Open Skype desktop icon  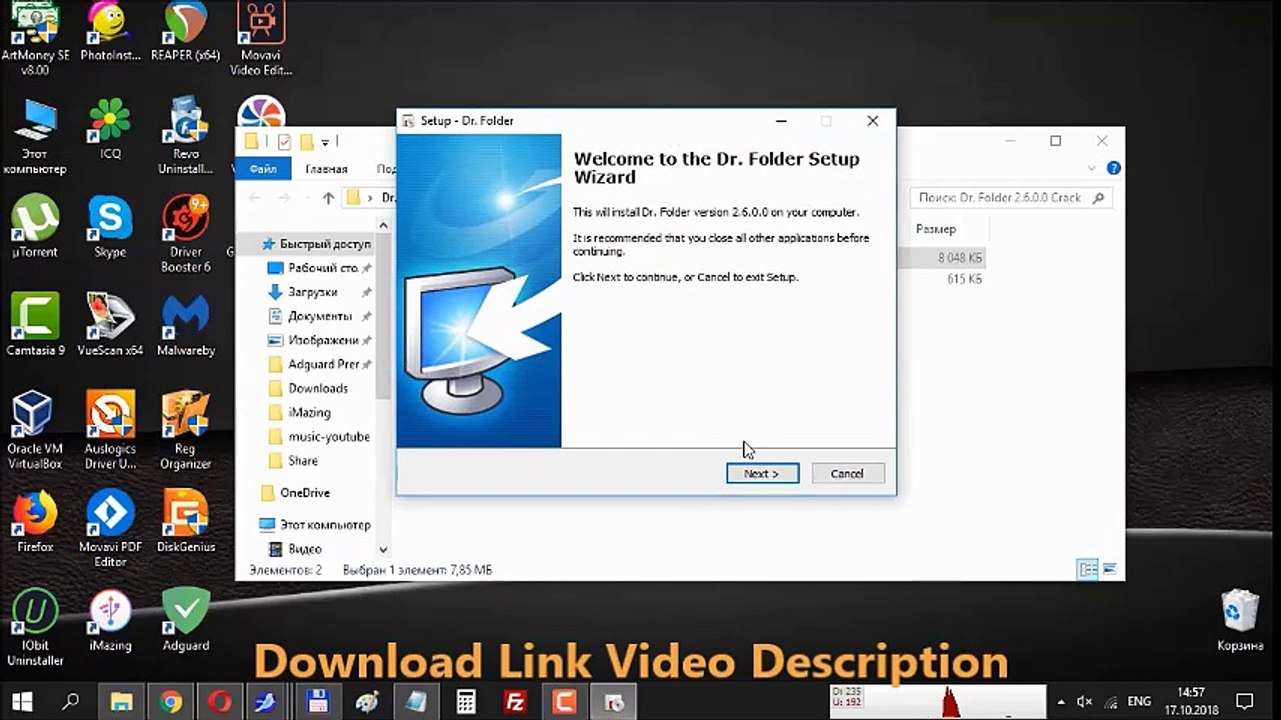coord(110,227)
